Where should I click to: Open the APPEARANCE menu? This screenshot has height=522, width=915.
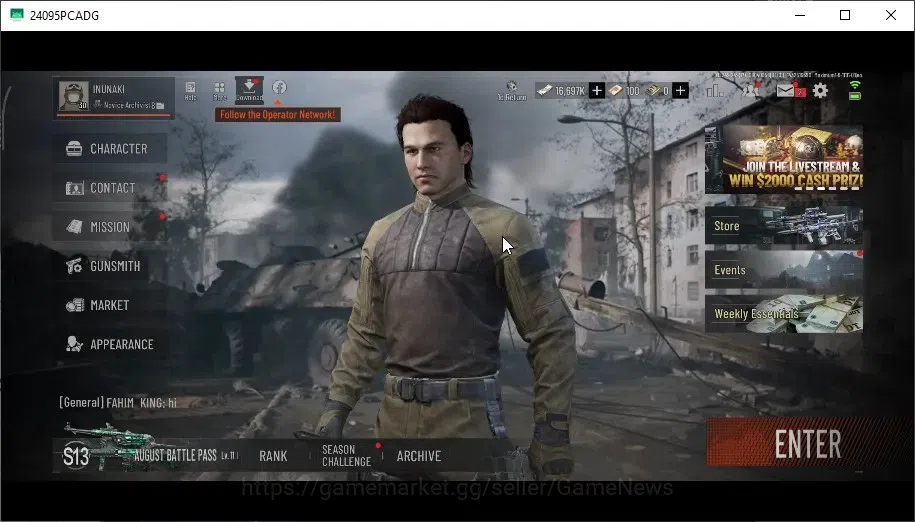coord(110,344)
